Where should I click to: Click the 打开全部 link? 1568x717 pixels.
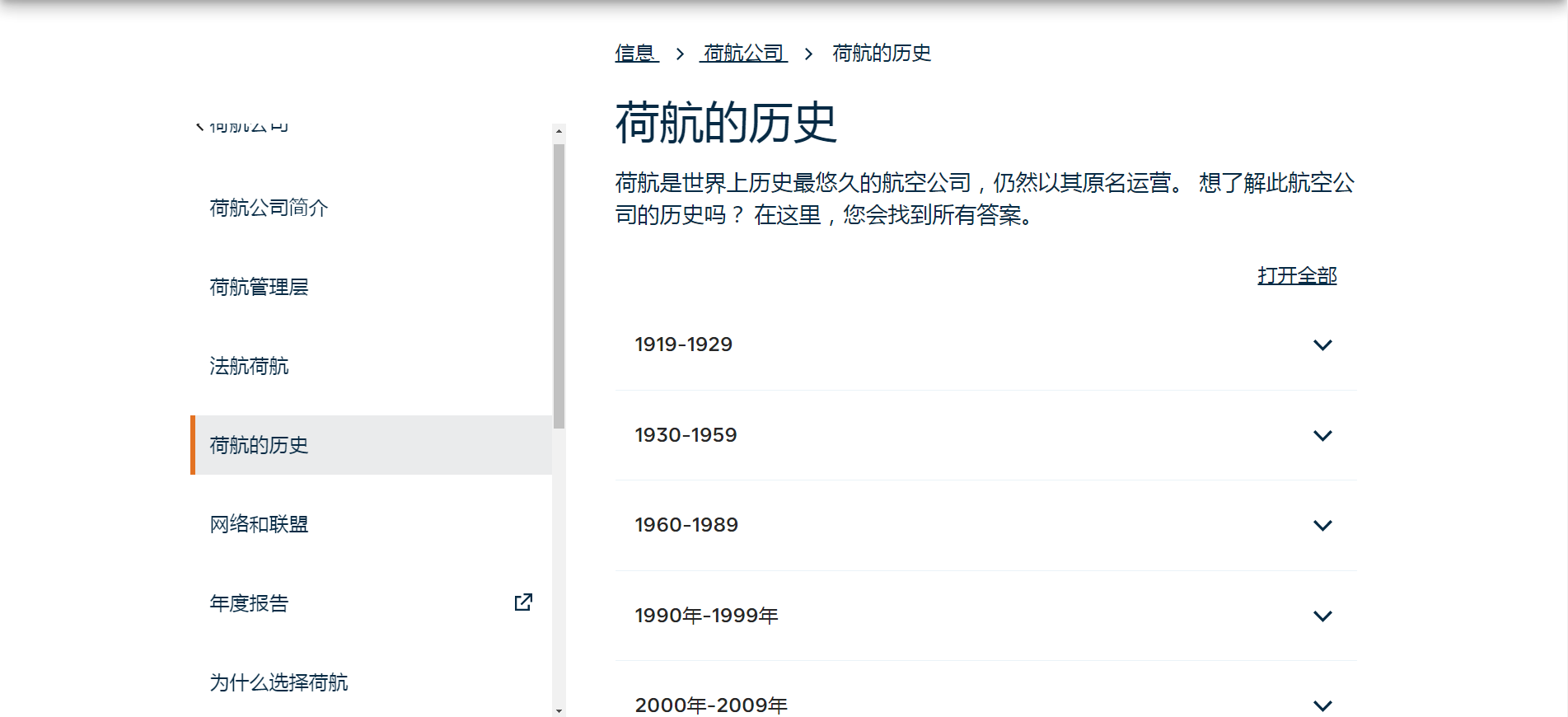click(x=1297, y=275)
